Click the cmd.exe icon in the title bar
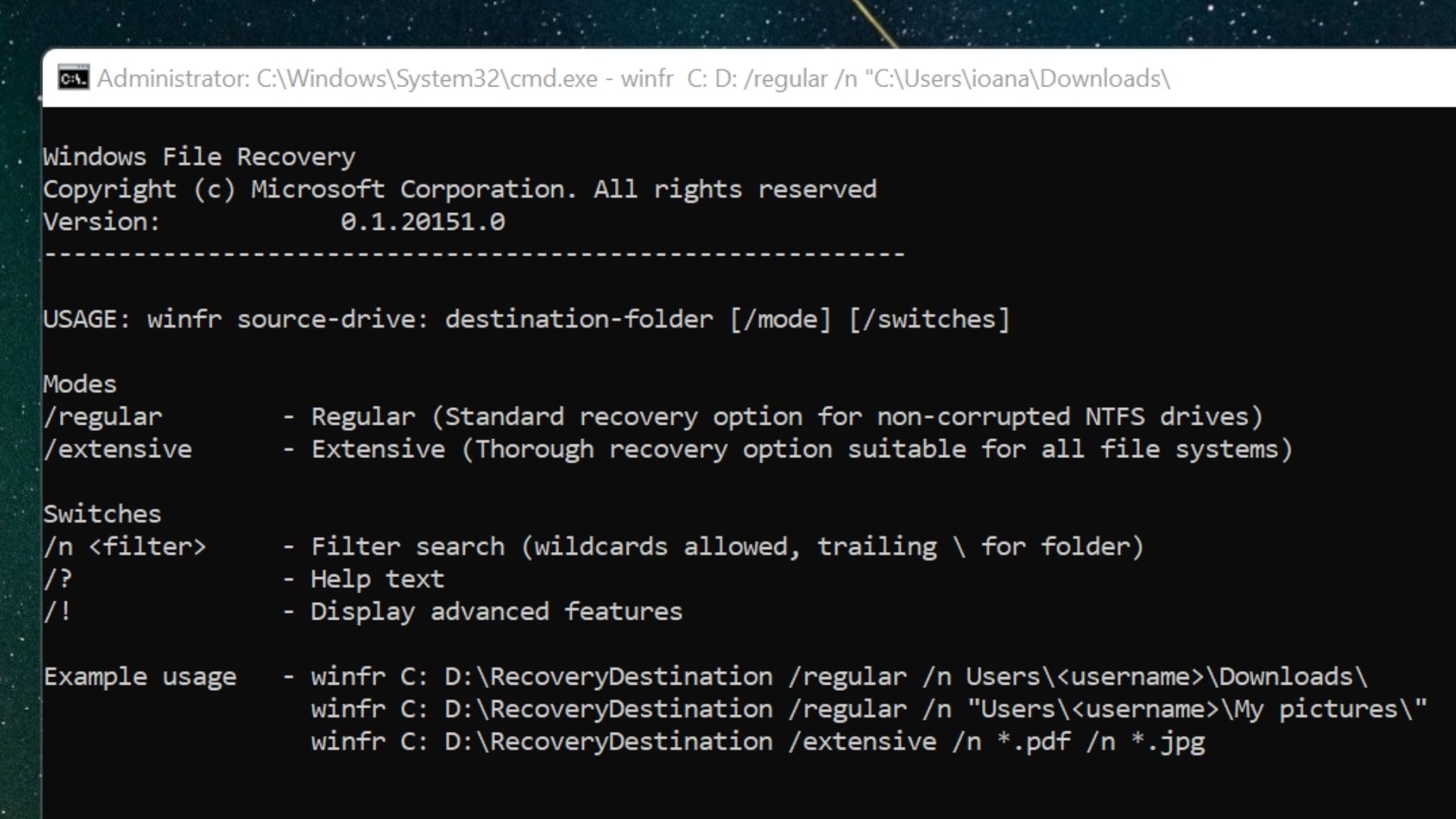1456x819 pixels. [x=74, y=78]
